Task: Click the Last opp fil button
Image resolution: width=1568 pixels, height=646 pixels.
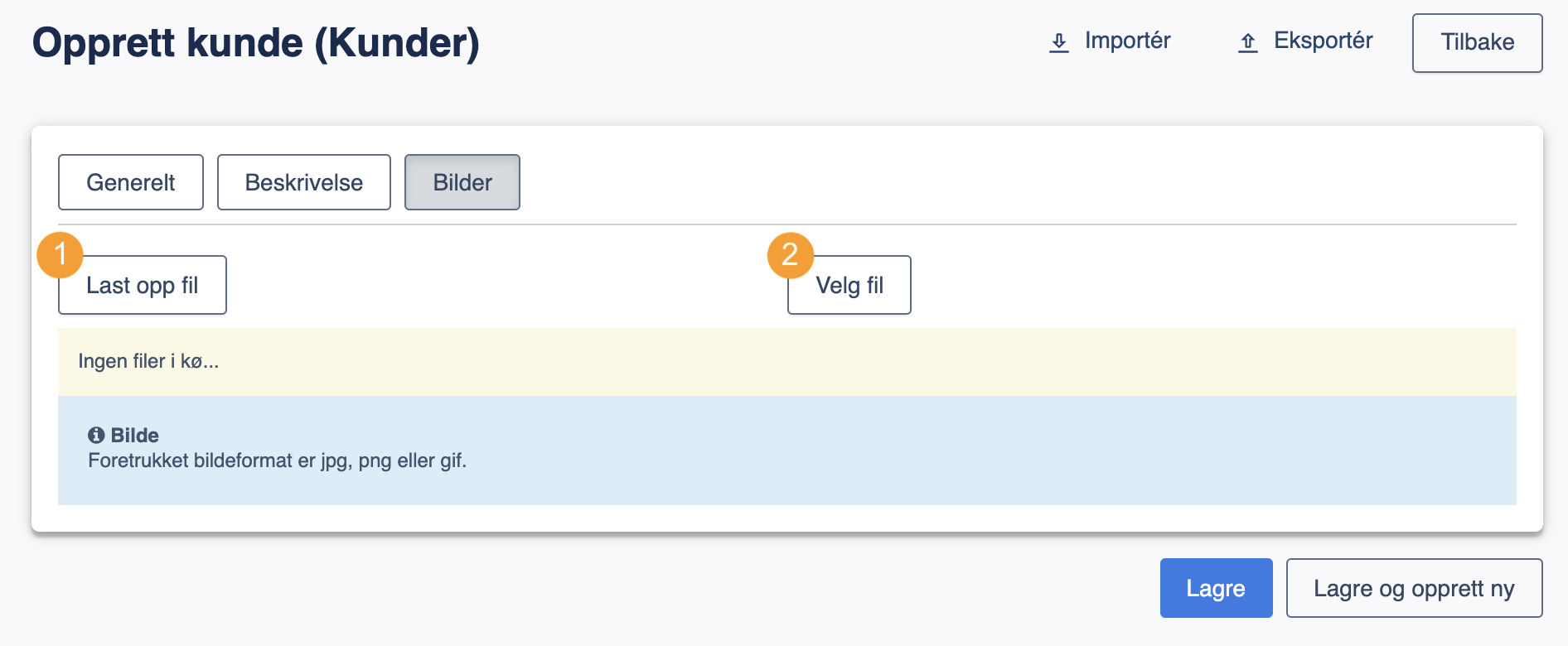Action: pyautogui.click(x=143, y=285)
